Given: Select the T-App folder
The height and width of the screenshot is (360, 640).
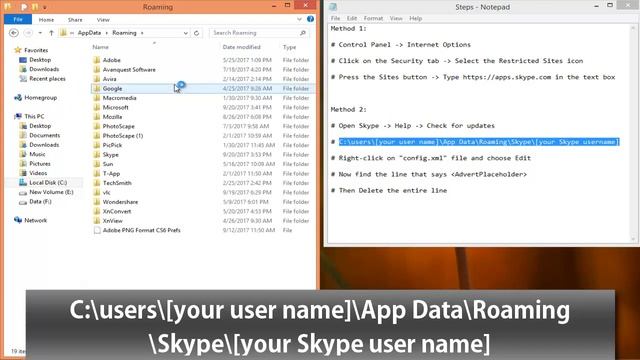Looking at the screenshot, I should [x=111, y=173].
